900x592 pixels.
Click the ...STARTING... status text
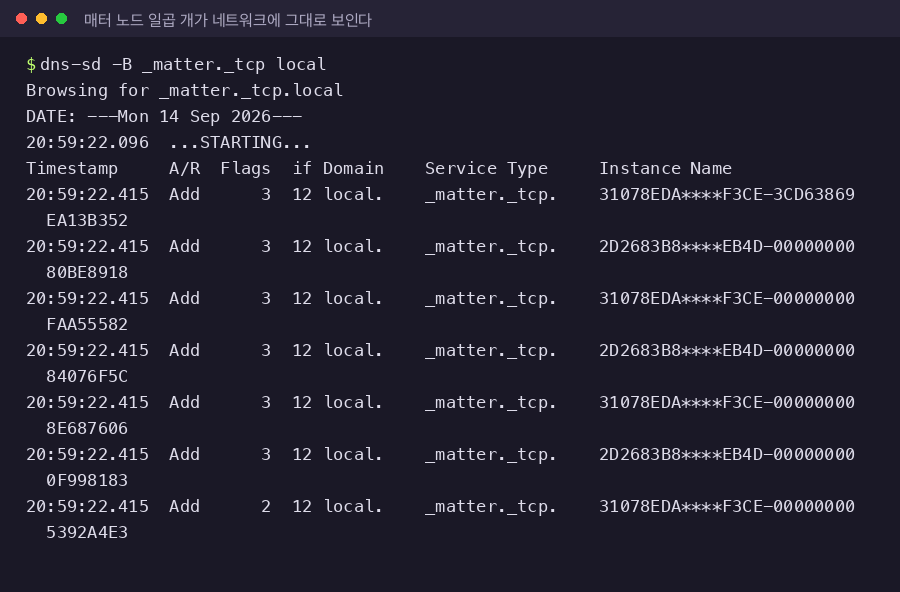click(240, 142)
